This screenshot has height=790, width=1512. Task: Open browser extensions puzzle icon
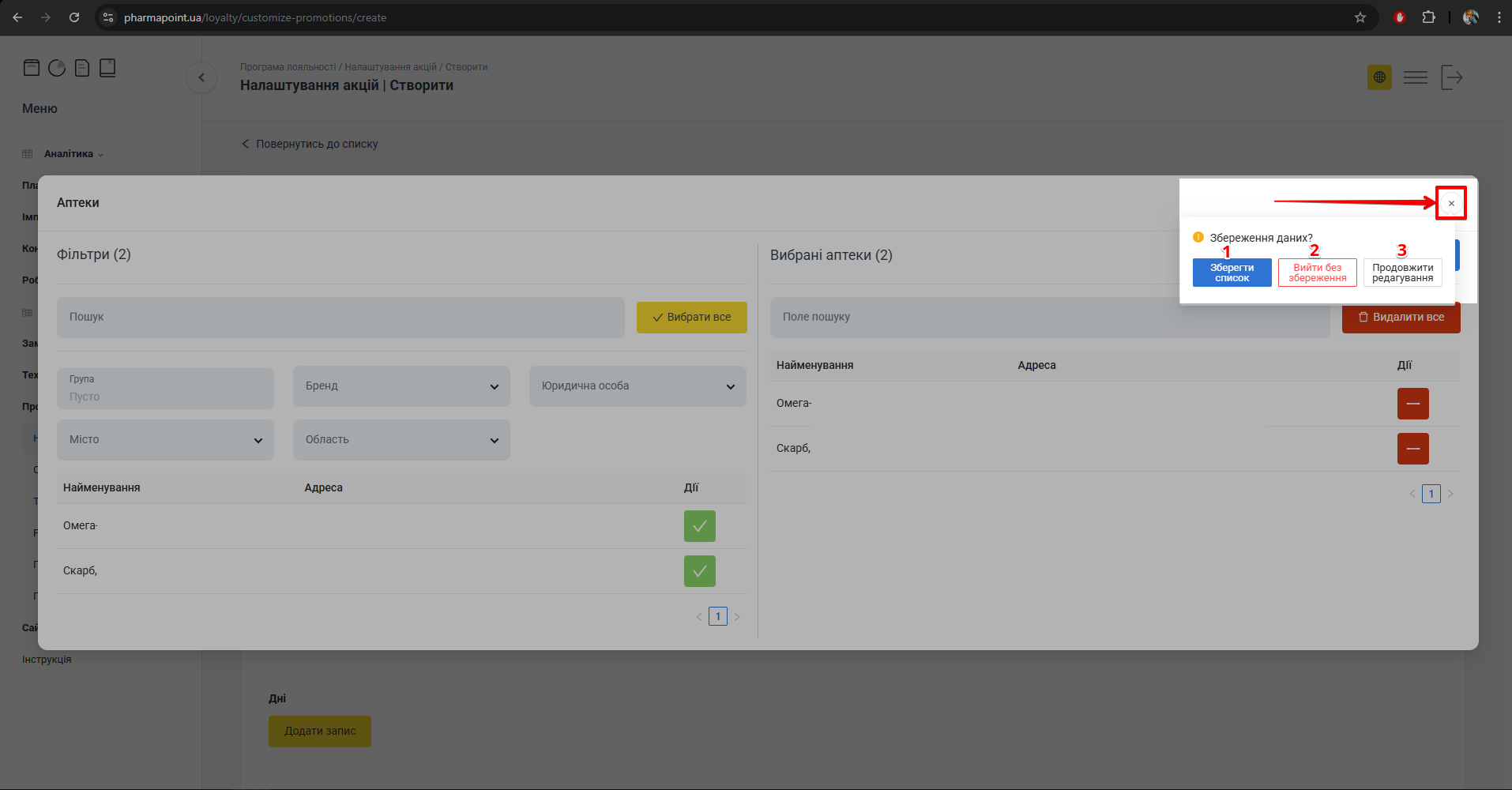tap(1428, 17)
